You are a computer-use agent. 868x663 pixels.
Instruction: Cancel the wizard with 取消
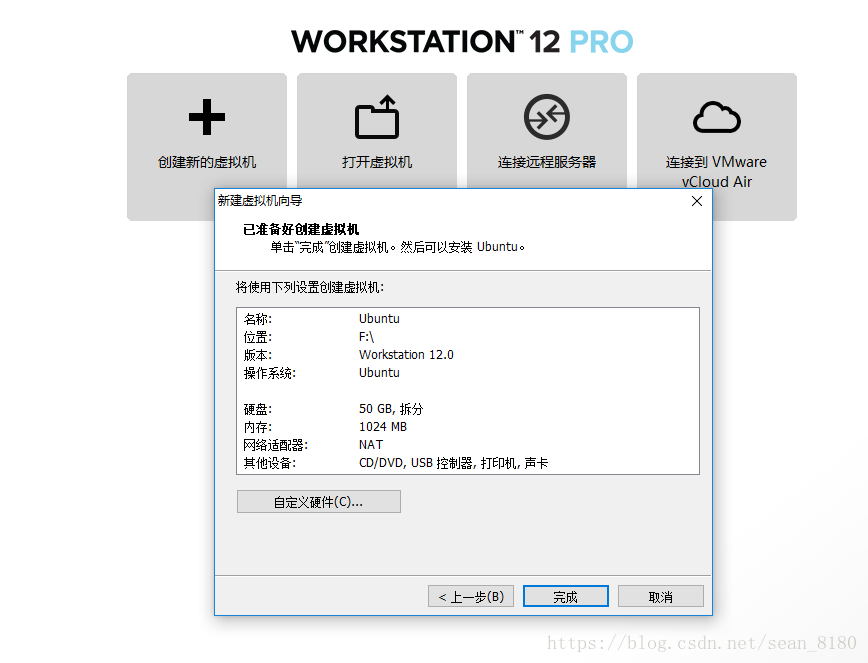pos(661,597)
